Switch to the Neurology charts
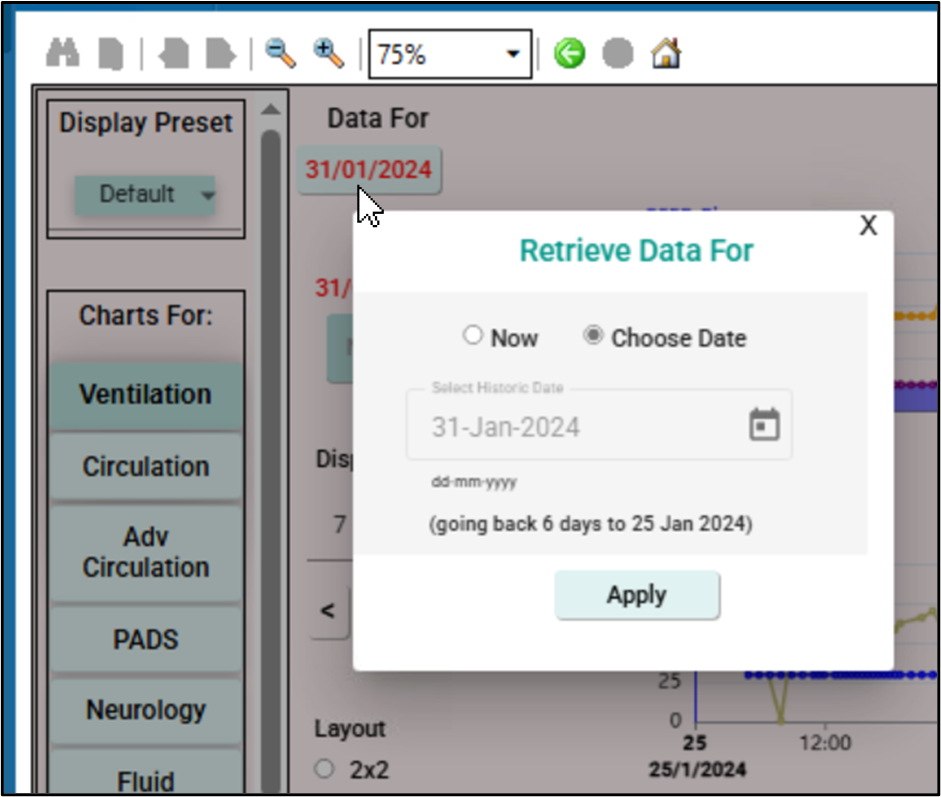The image size is (941, 797). (146, 710)
